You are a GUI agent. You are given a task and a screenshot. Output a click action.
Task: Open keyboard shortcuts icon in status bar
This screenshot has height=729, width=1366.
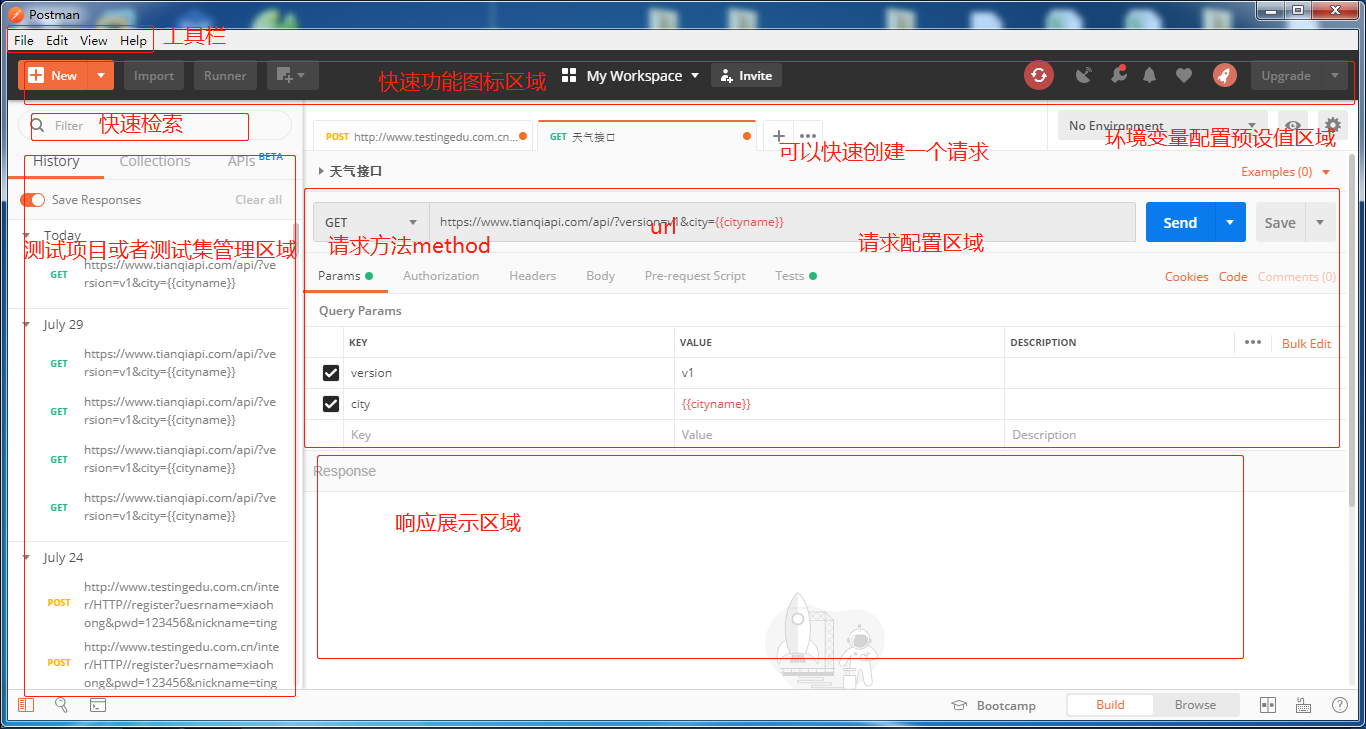point(1303,705)
